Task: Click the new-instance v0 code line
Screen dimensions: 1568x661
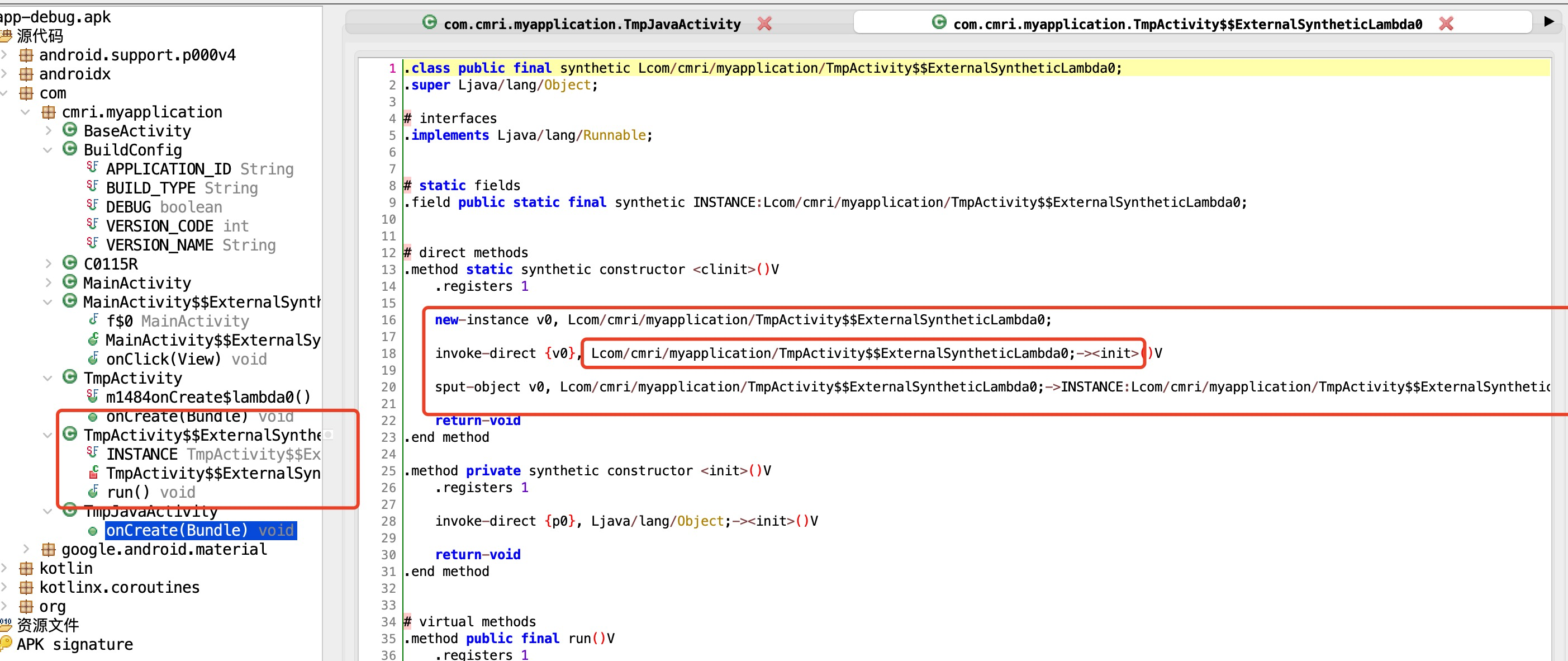Action: pos(743,320)
